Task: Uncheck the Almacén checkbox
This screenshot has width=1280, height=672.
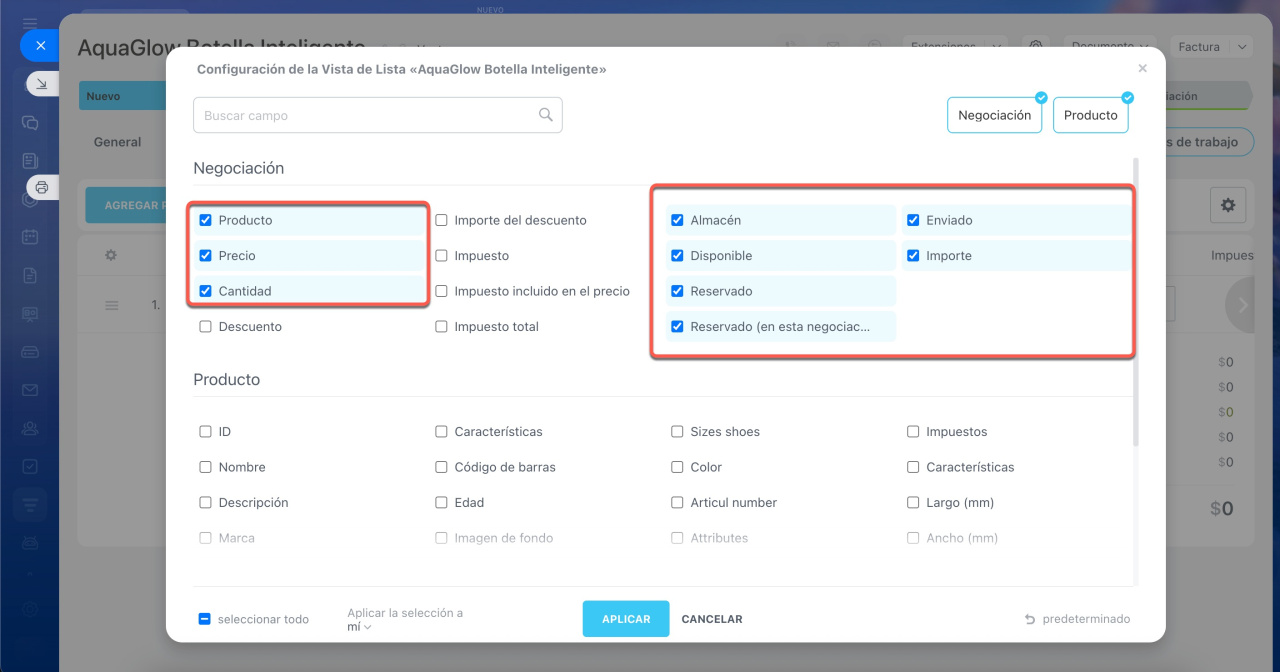Action: coord(677,220)
